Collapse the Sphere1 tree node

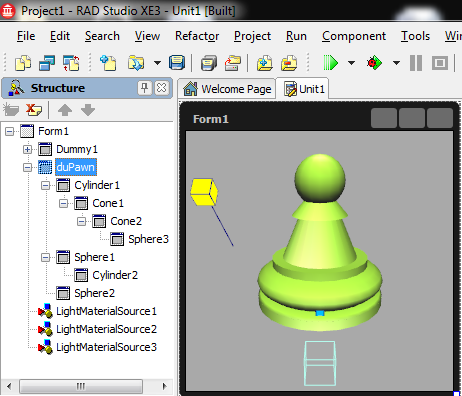(x=45, y=257)
